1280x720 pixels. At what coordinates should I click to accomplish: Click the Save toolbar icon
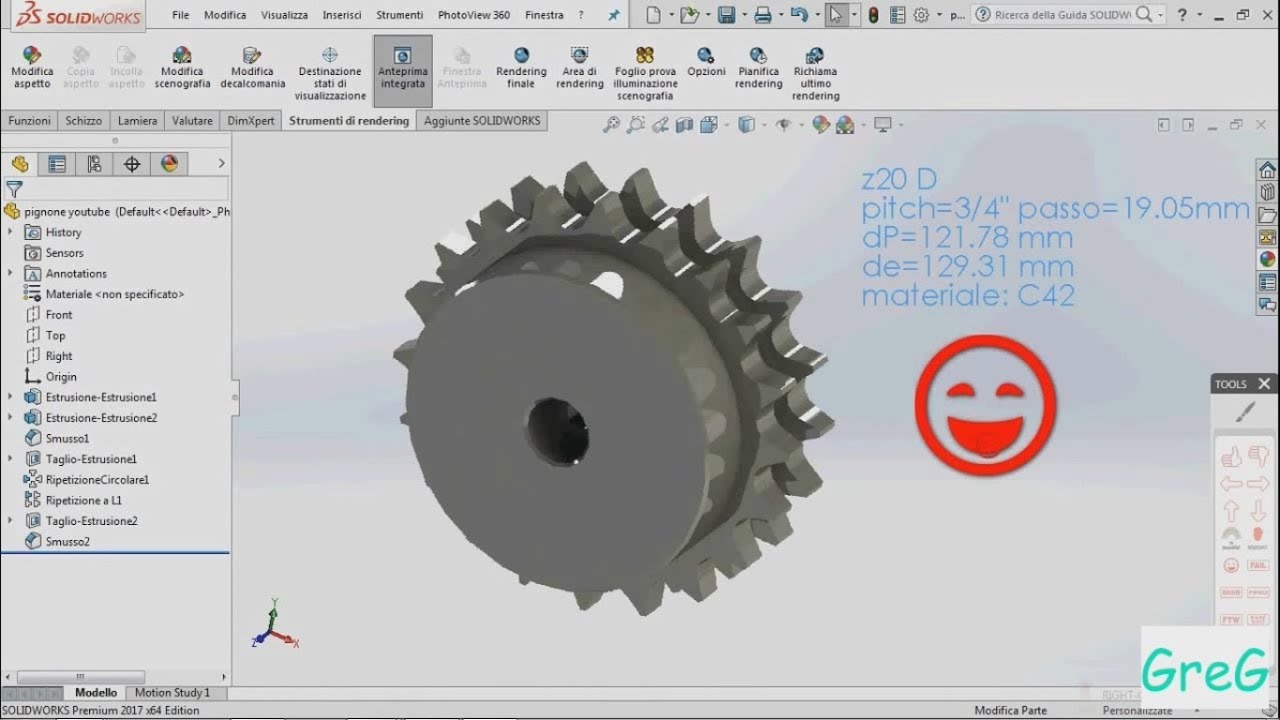[727, 15]
